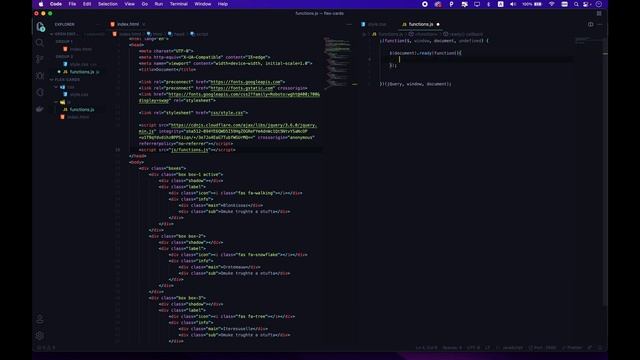Open the Selection menu
This screenshot has width=640, height=360.
[108, 4]
